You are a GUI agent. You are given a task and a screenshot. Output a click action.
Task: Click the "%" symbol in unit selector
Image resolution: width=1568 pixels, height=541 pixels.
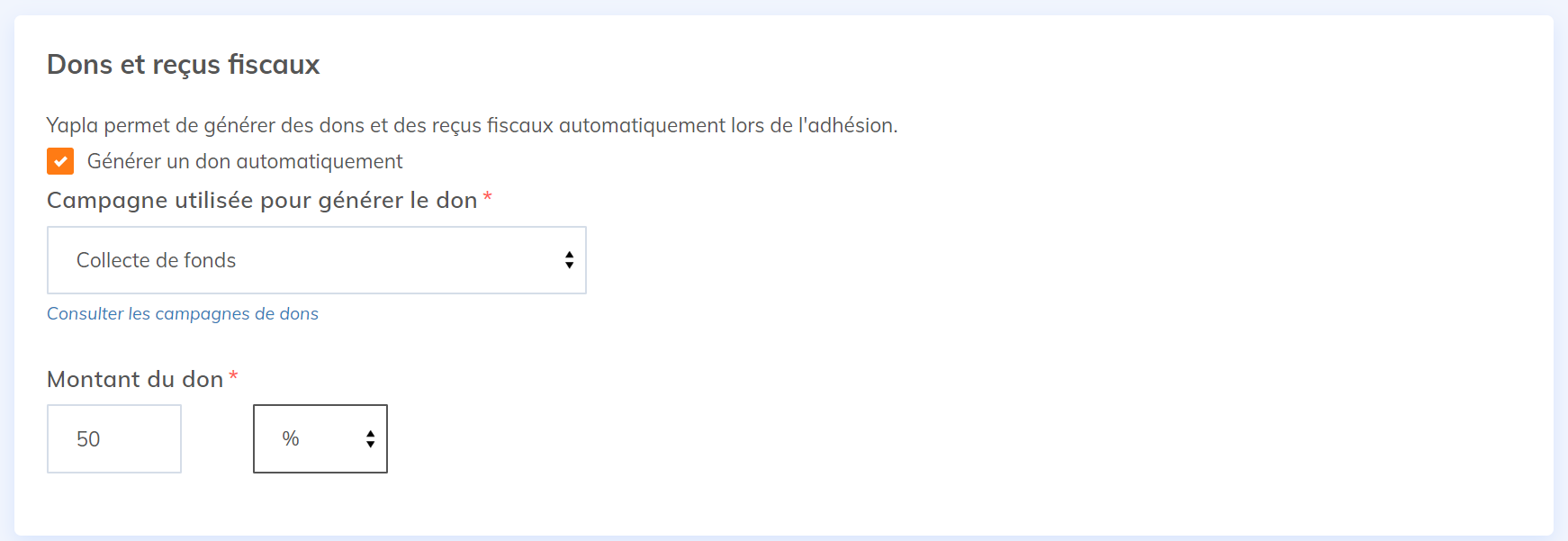click(x=291, y=439)
